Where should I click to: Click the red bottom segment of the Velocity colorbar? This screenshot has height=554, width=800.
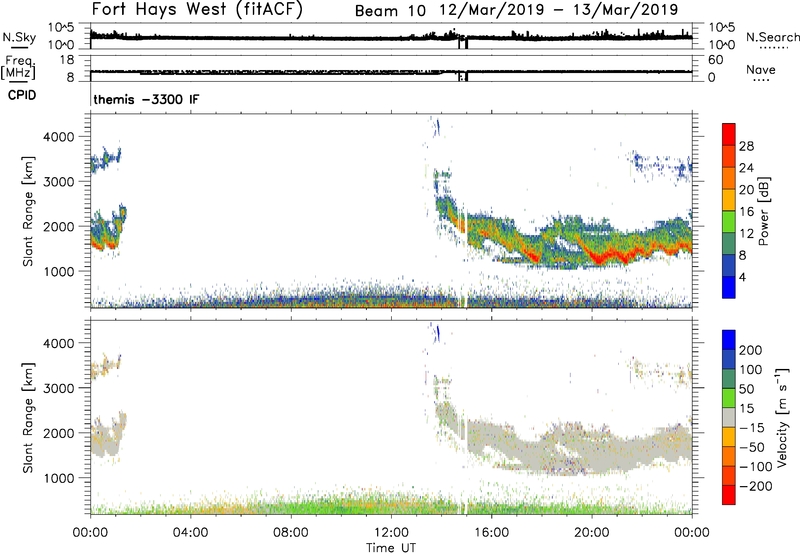coord(729,495)
